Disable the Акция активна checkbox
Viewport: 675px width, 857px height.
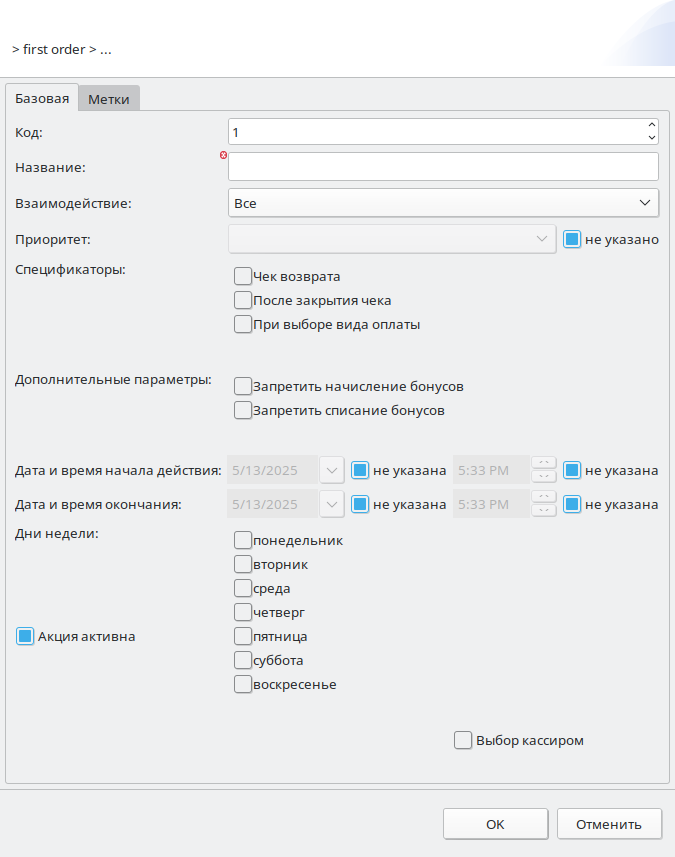(25, 636)
